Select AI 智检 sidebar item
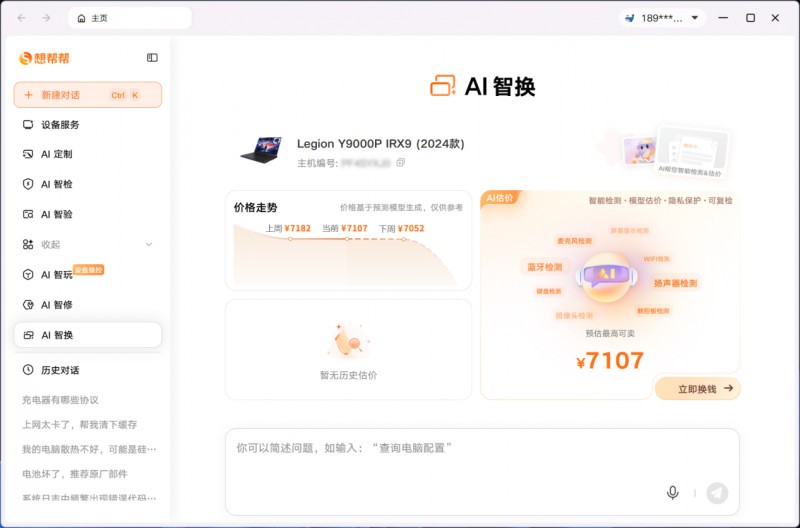The height and width of the screenshot is (528, 800). (88, 184)
